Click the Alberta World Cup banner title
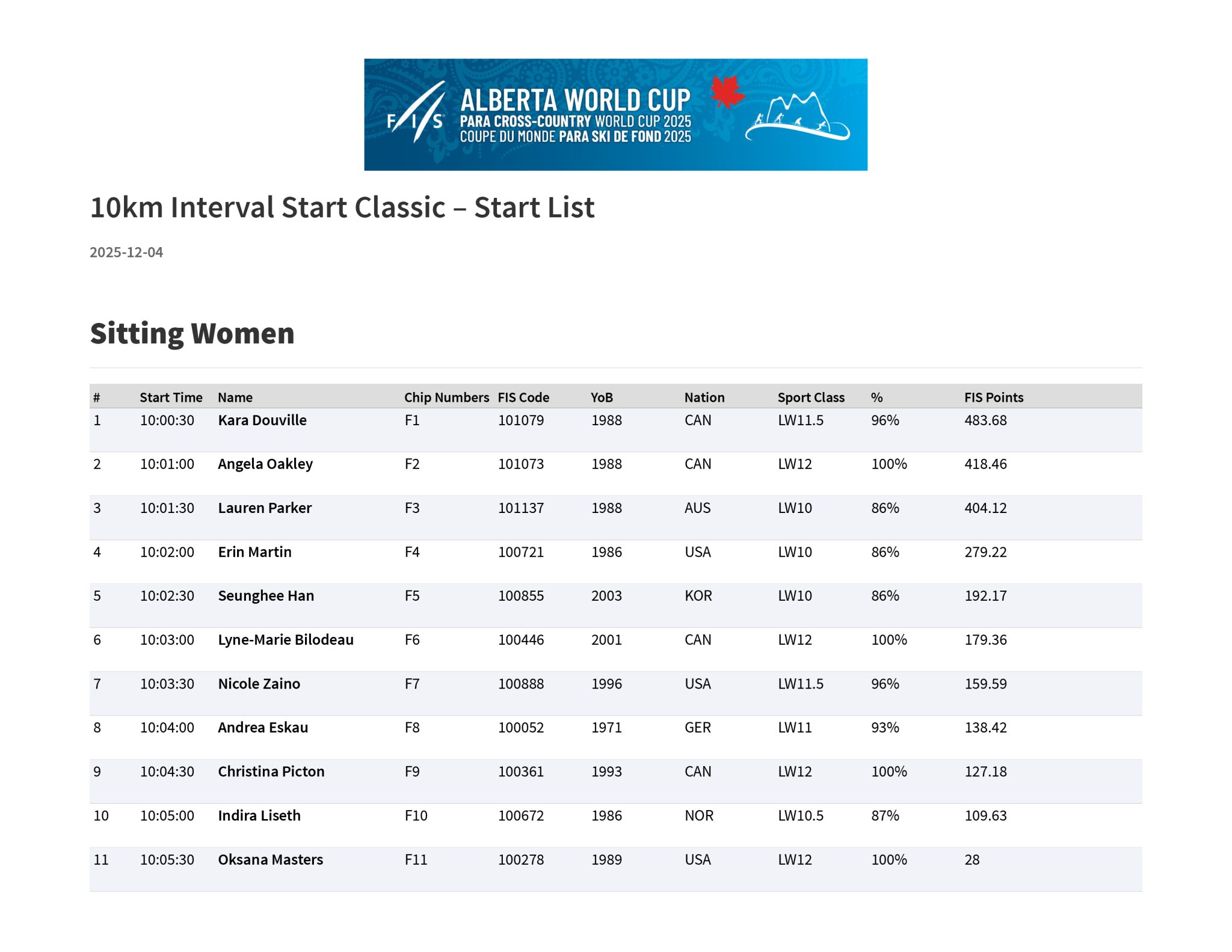The image size is (1232, 952). [575, 100]
